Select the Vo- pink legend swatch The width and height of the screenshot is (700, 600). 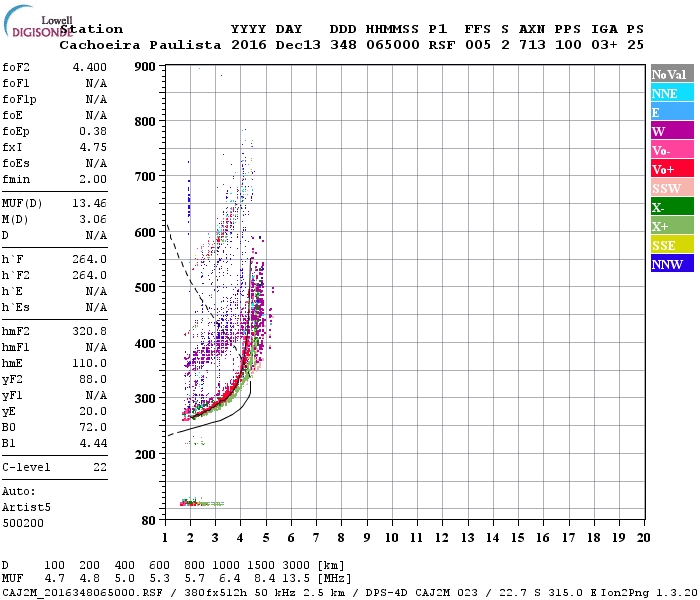click(672, 150)
